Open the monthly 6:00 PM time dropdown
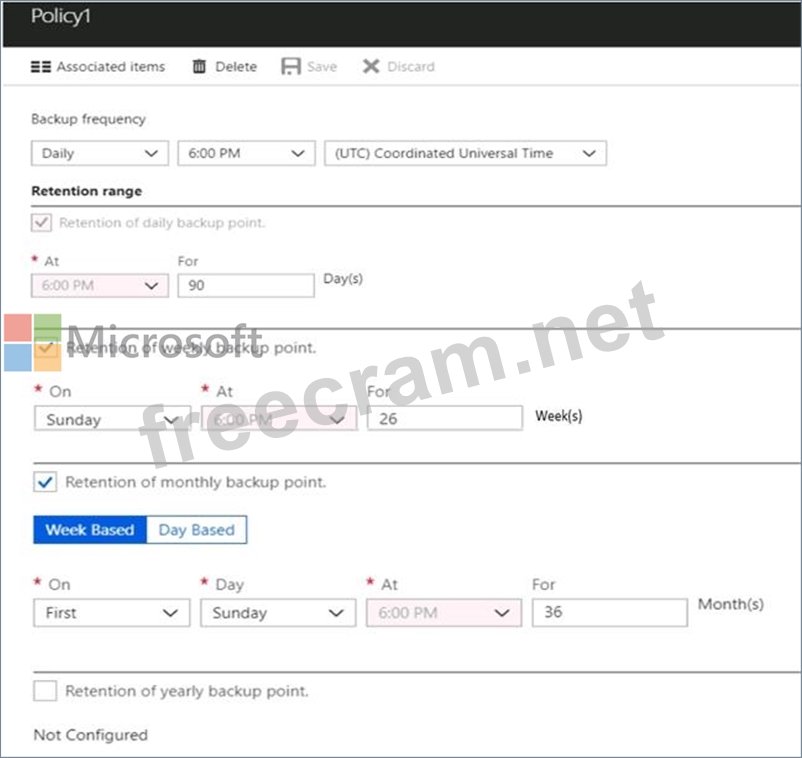802x758 pixels. pyautogui.click(x=444, y=613)
